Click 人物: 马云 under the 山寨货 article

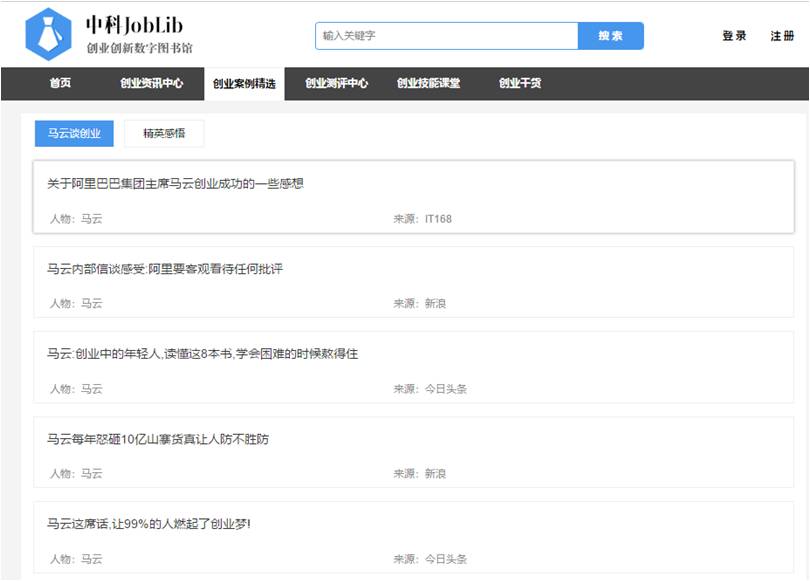[x=76, y=474]
